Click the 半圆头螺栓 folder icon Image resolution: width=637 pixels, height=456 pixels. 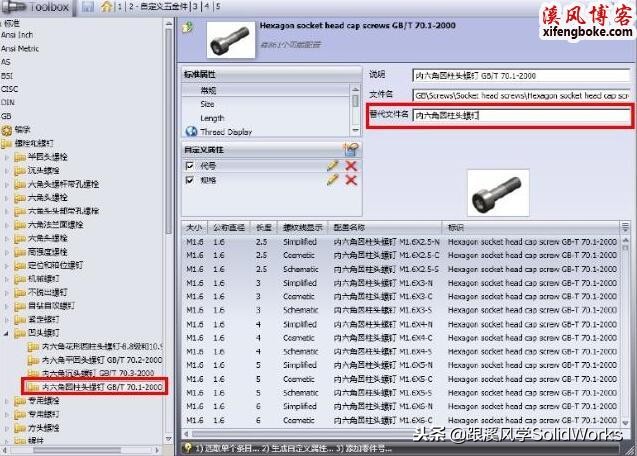[20, 157]
